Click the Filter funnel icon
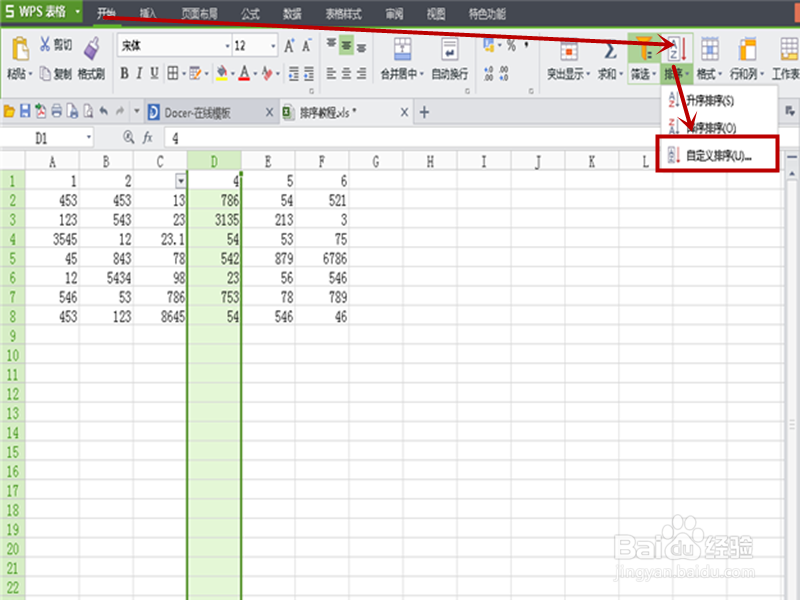 pos(644,49)
